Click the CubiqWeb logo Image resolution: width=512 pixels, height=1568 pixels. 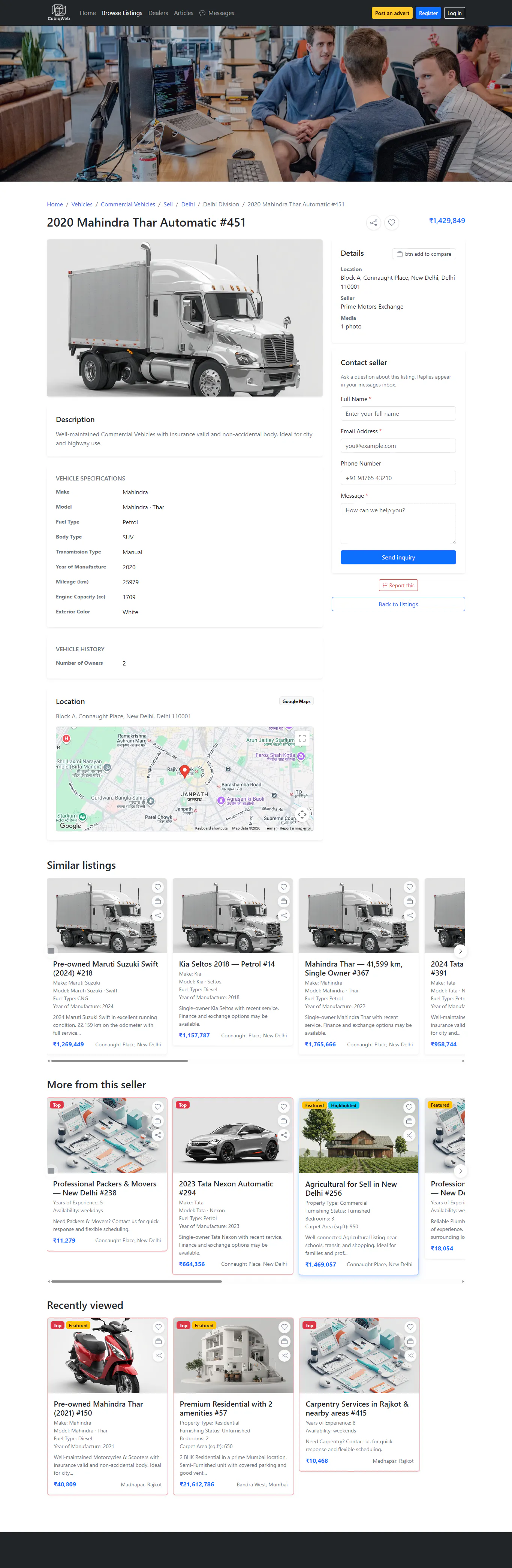click(58, 12)
